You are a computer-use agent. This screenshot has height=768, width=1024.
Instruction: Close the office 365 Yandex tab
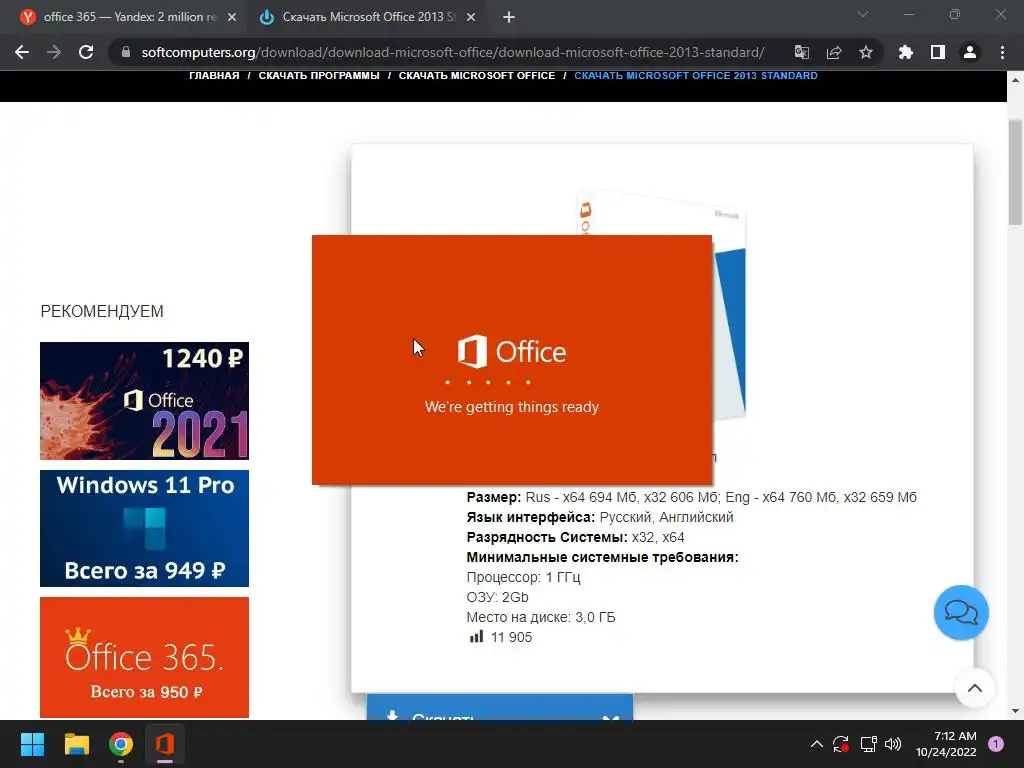(232, 17)
